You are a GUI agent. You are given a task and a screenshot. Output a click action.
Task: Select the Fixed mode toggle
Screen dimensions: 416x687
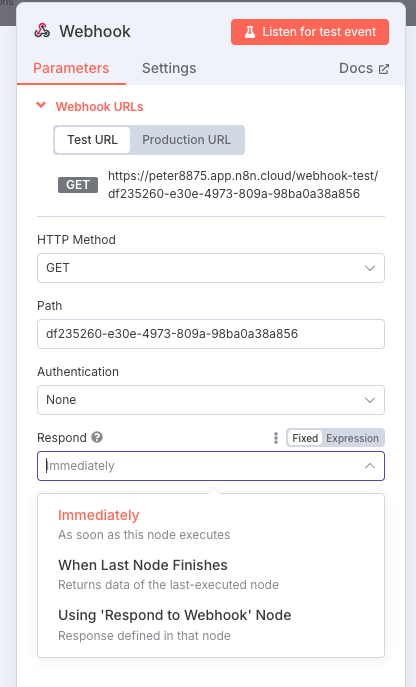[x=305, y=438]
